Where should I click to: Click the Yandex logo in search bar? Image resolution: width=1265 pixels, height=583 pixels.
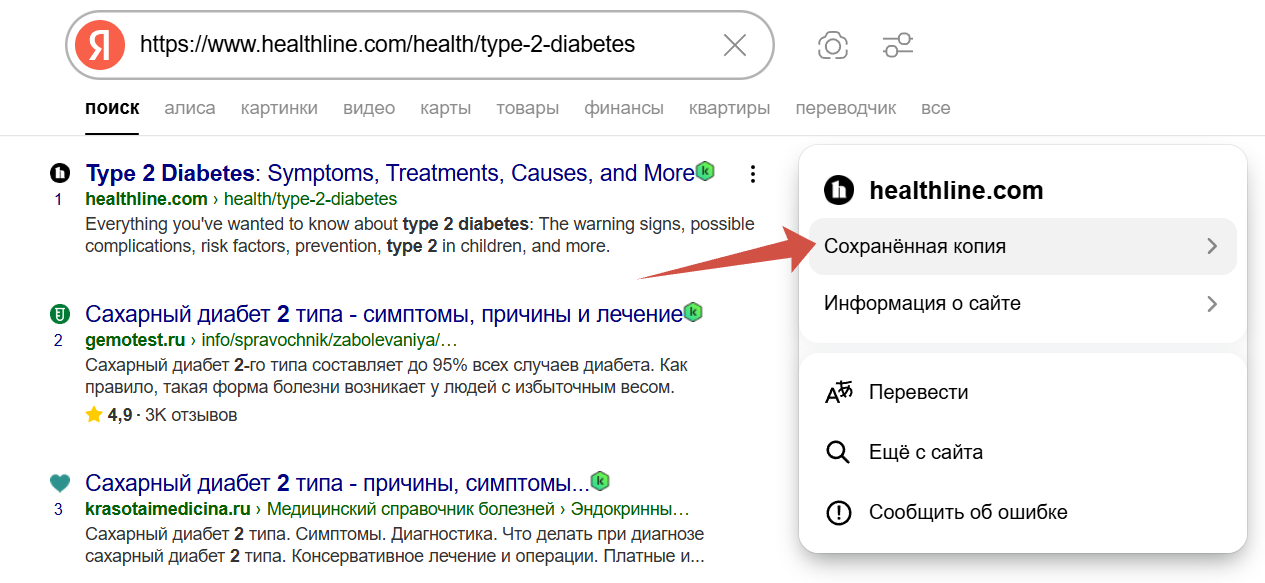[x=100, y=45]
